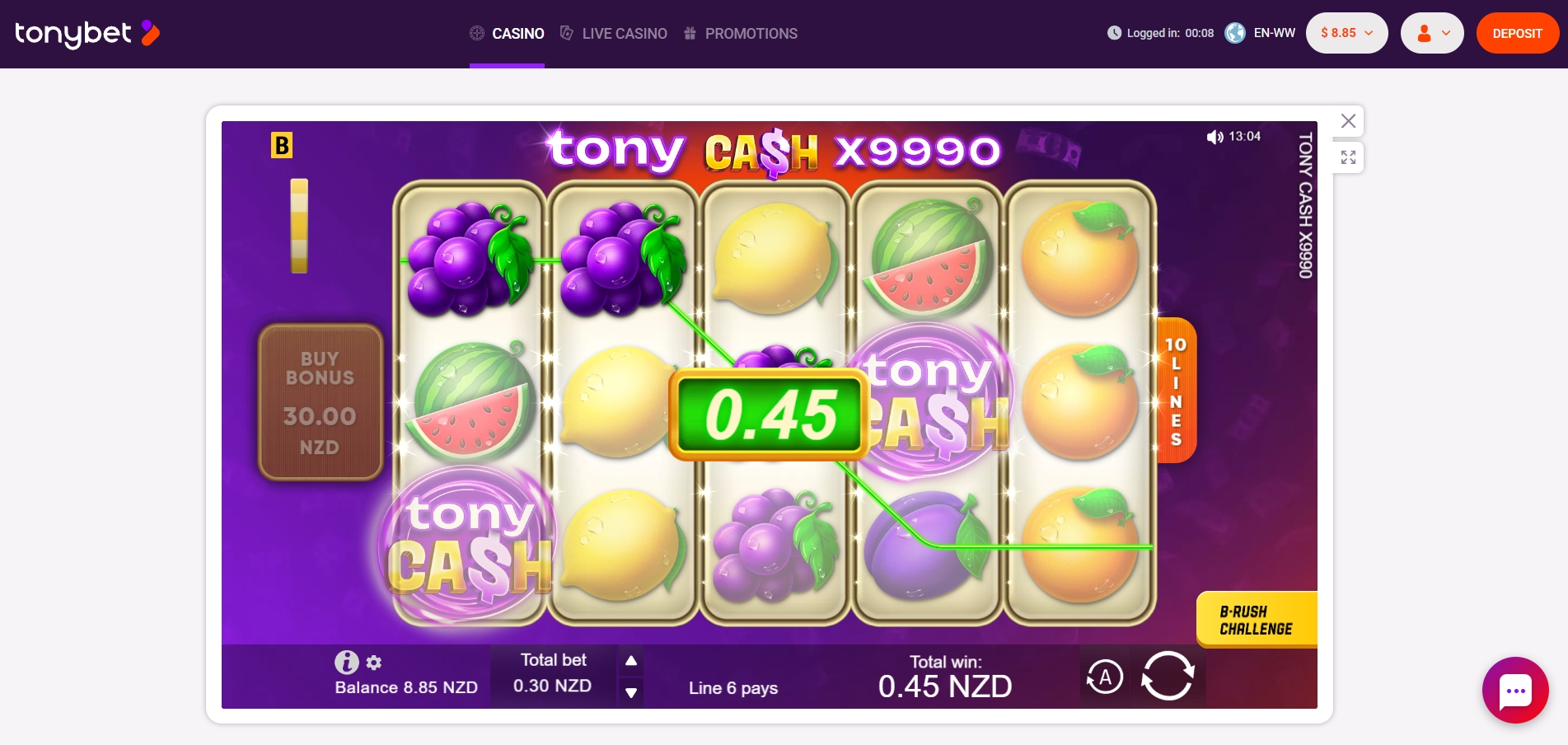The height and width of the screenshot is (745, 1568).
Task: Click the Deposit button
Action: 1517,33
